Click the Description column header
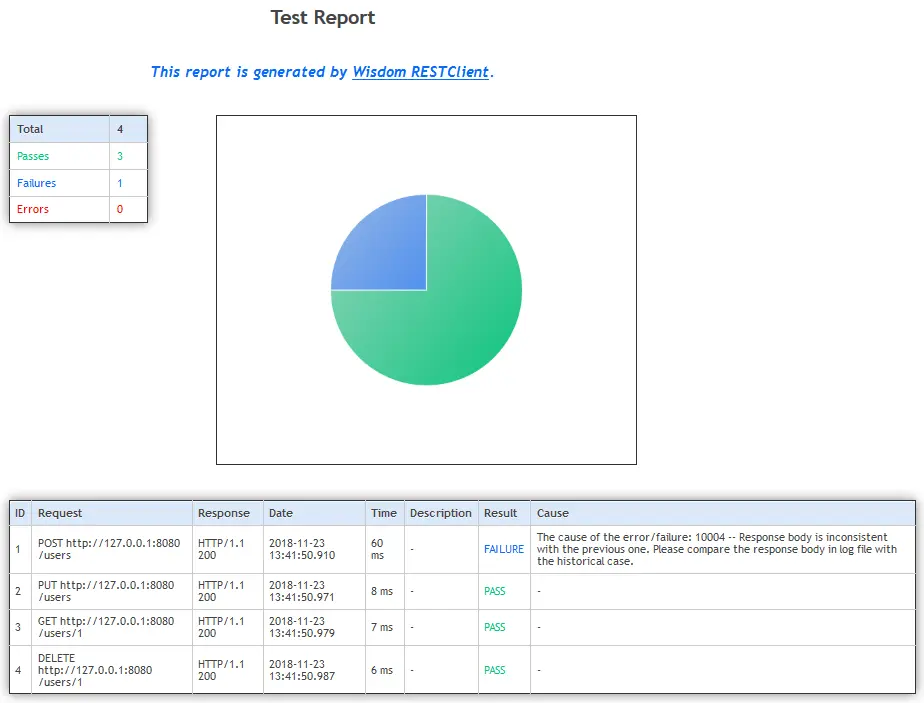This screenshot has width=924, height=703. pos(441,513)
